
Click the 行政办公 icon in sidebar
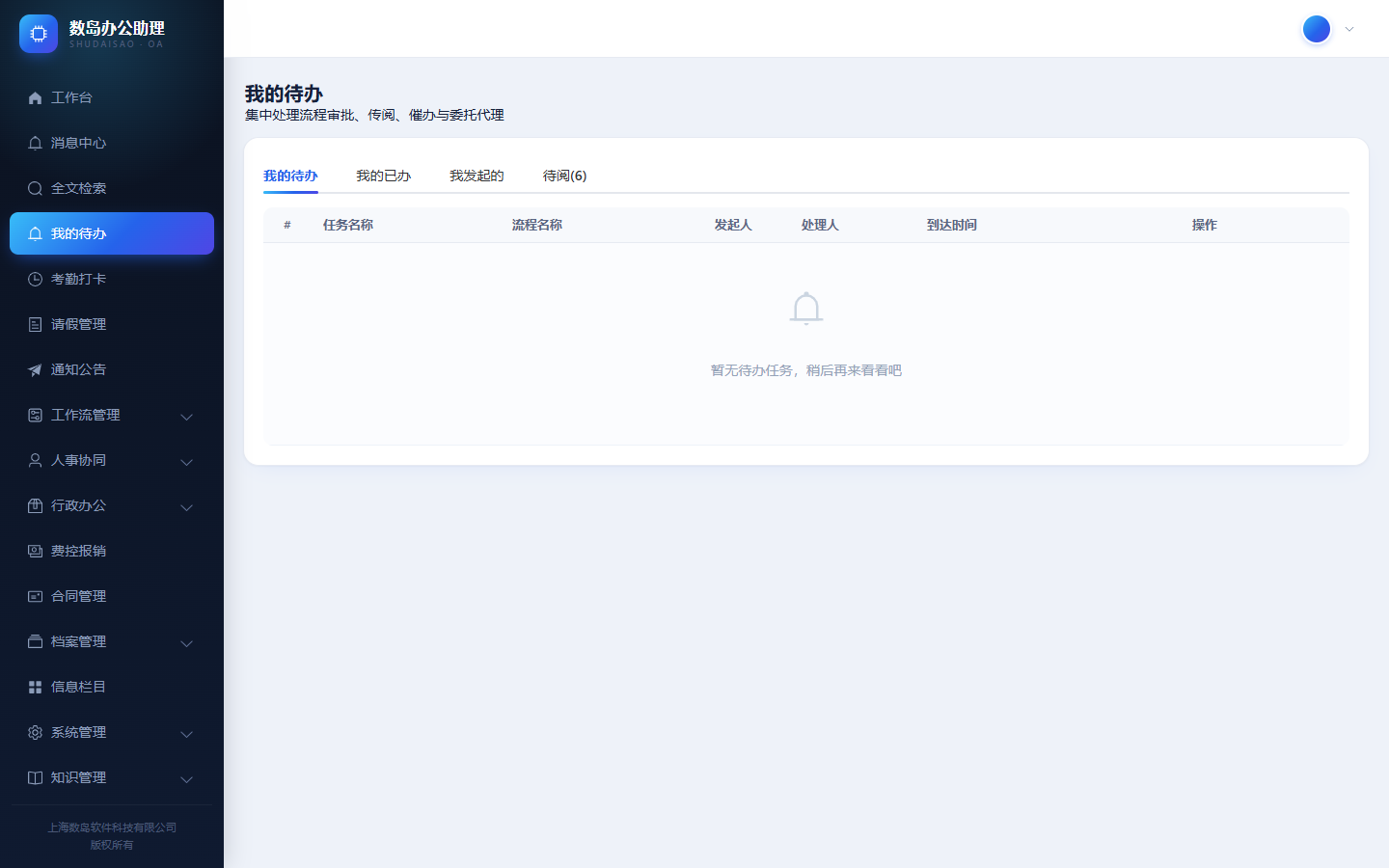tap(35, 505)
